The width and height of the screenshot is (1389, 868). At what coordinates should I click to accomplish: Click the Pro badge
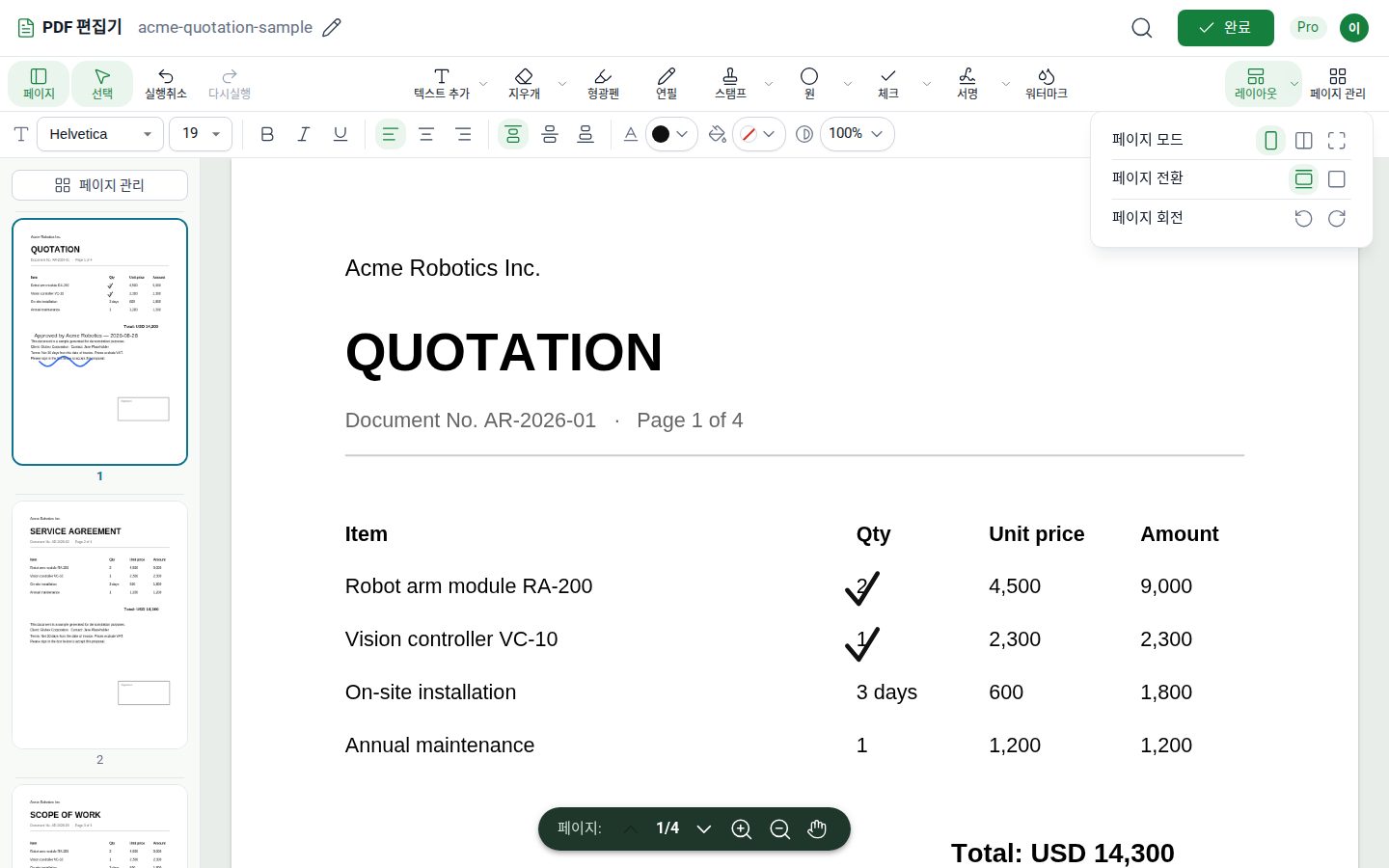tap(1308, 27)
